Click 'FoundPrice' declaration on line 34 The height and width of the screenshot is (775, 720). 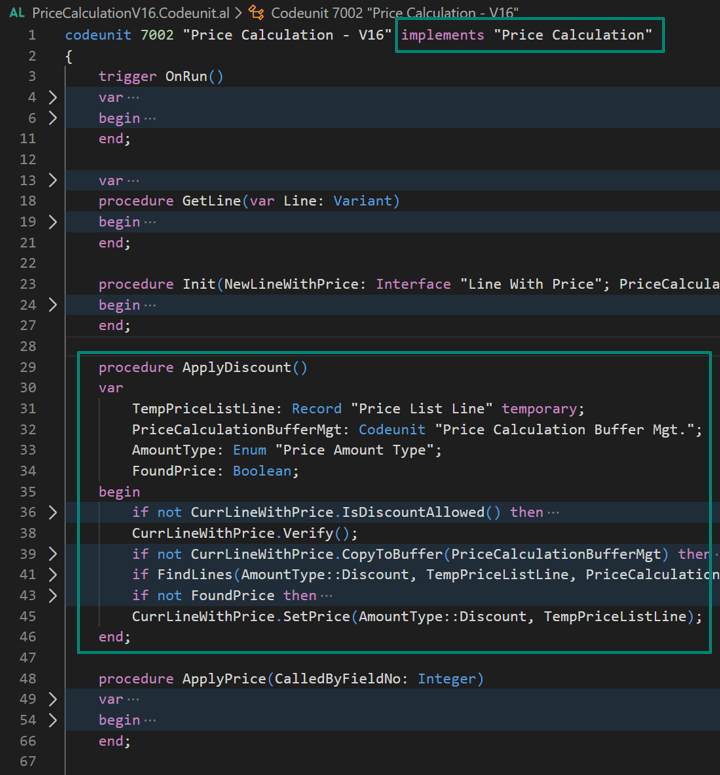click(174, 471)
